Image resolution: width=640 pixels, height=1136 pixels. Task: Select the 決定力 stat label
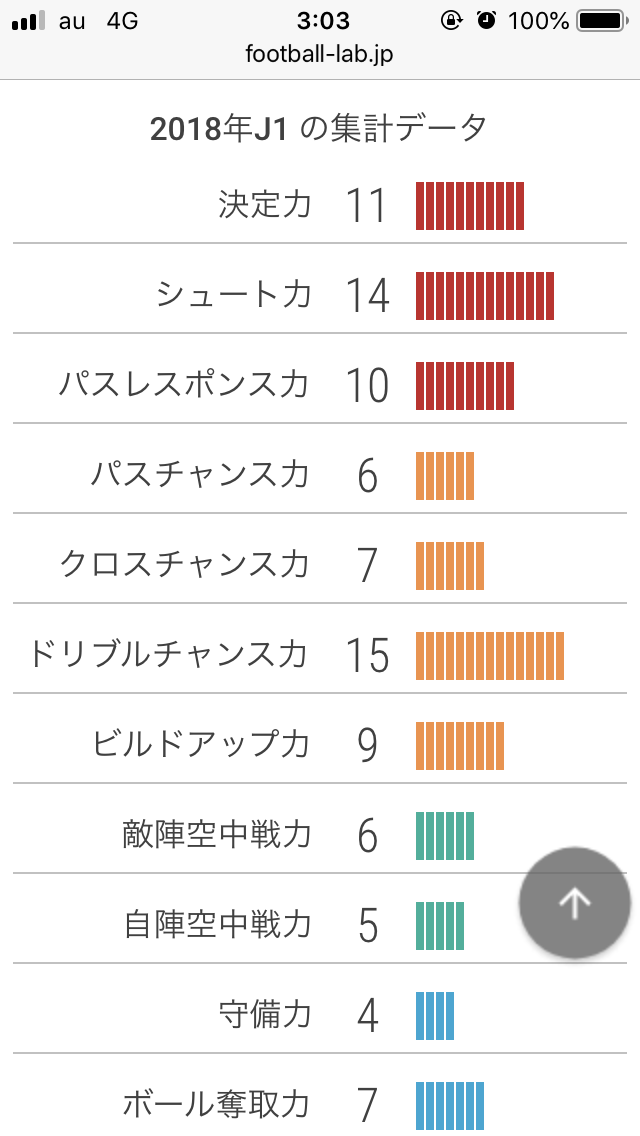pyautogui.click(x=265, y=205)
